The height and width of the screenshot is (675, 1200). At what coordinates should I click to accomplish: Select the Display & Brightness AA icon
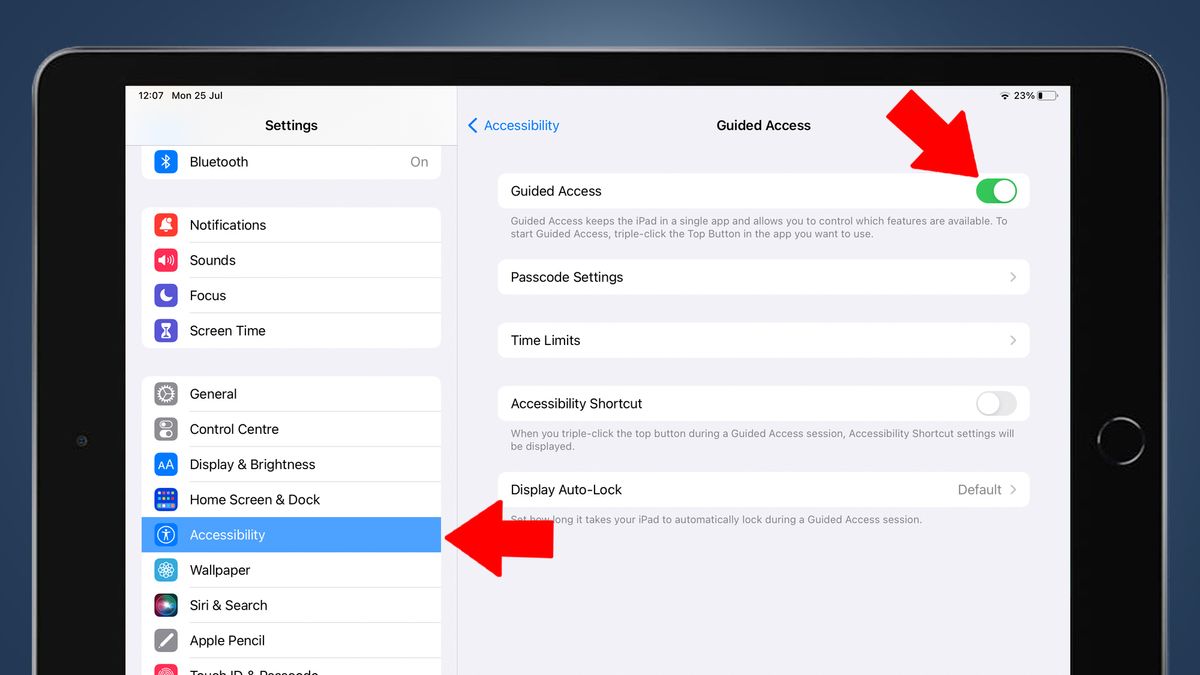coord(165,464)
